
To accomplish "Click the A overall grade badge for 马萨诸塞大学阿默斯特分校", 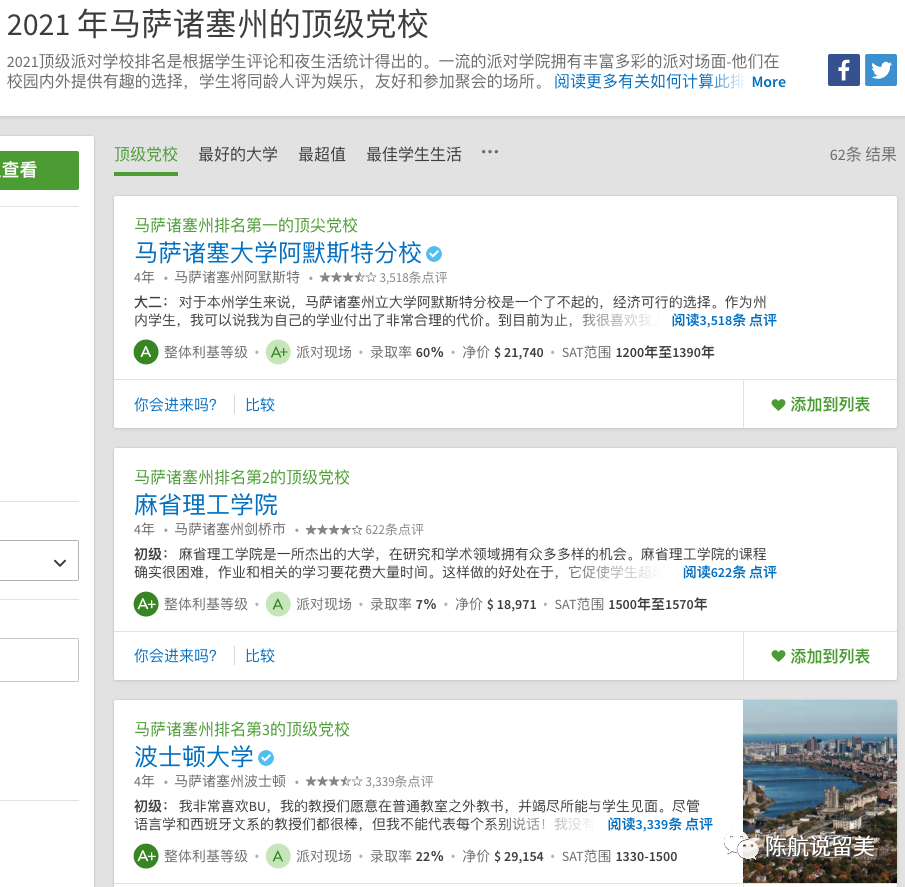I will coord(146,352).
